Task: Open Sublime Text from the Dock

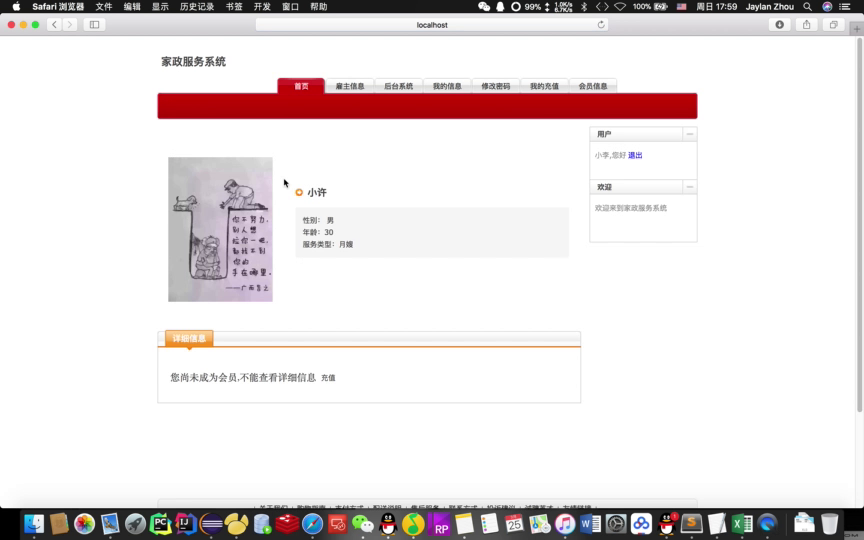Action: pos(692,524)
